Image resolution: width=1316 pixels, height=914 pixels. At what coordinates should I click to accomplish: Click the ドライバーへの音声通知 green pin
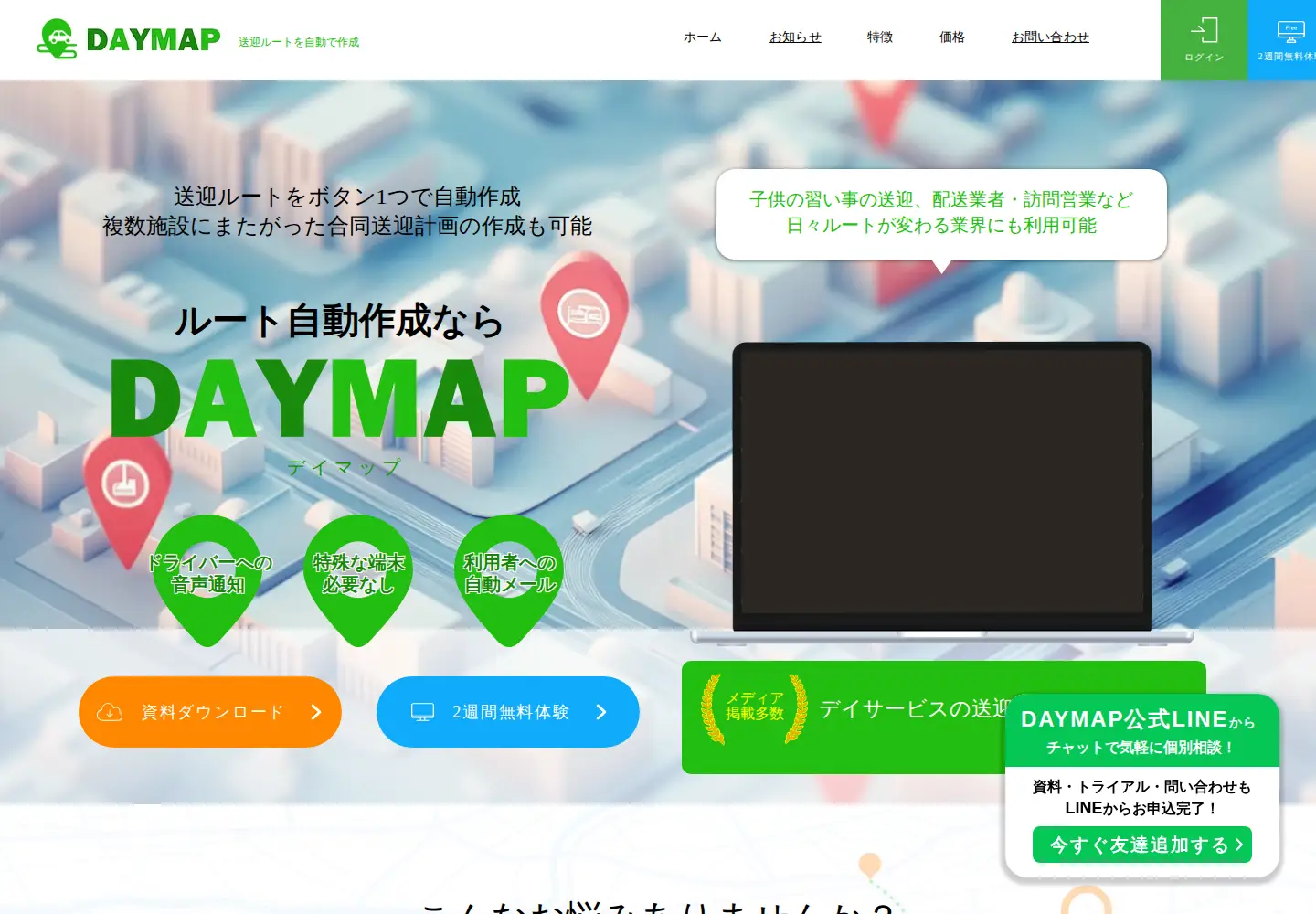[x=208, y=579]
